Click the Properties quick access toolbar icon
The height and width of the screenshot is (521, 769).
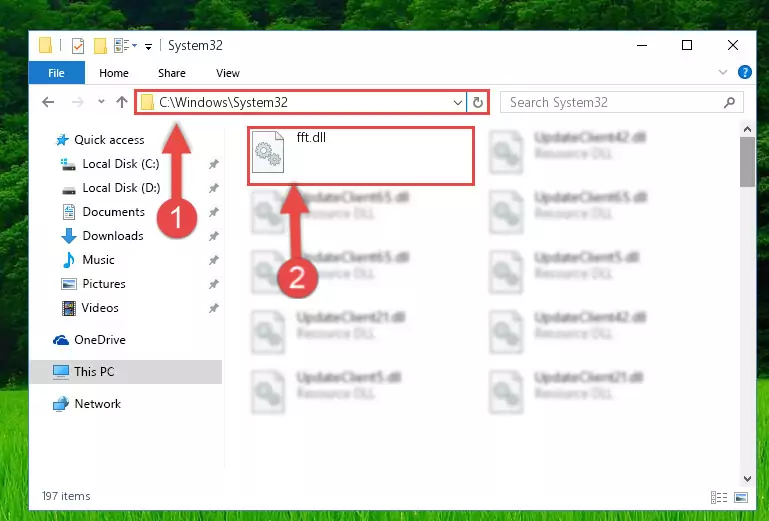[x=77, y=46]
